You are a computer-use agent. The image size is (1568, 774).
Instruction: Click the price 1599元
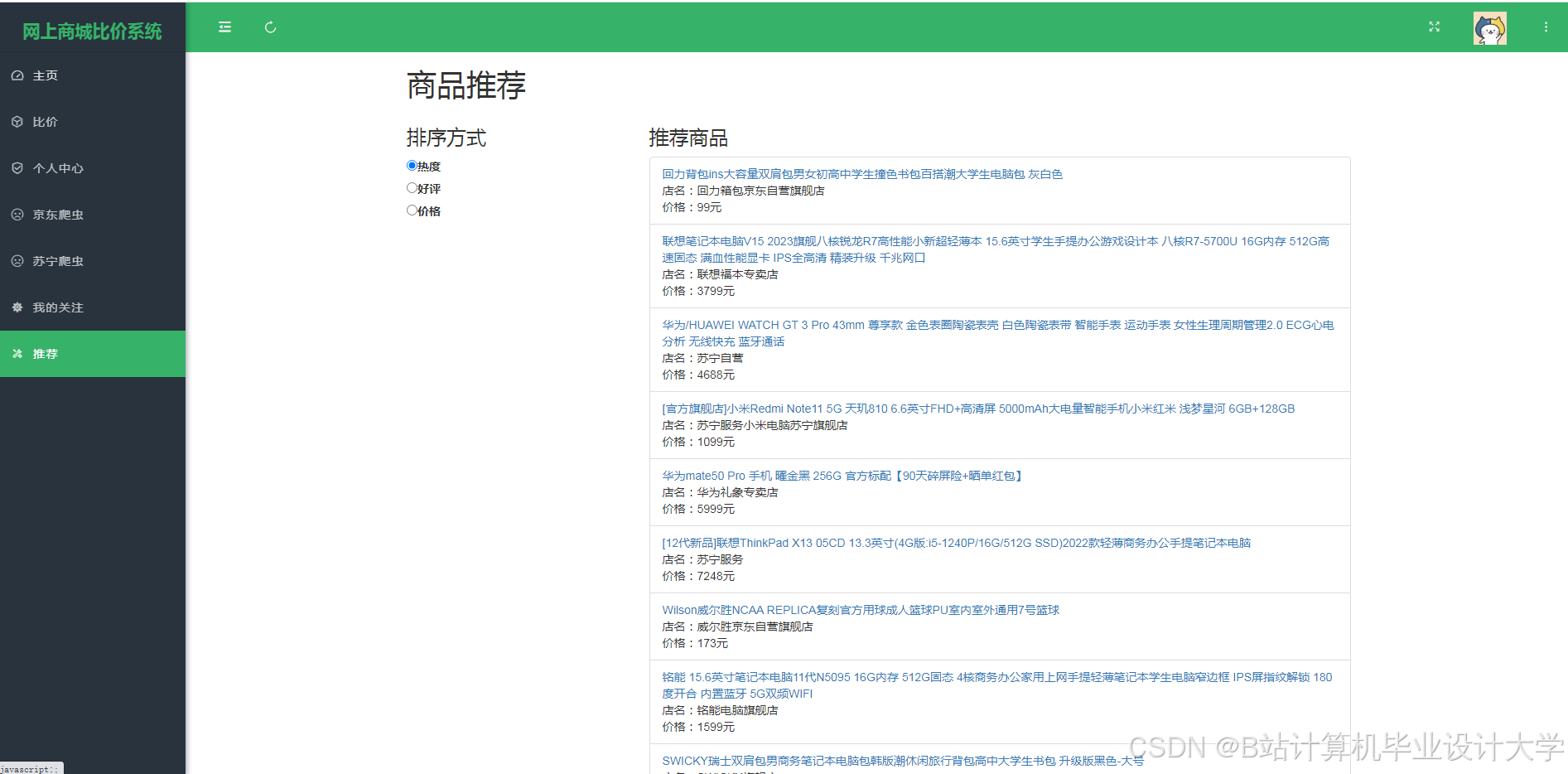(716, 727)
